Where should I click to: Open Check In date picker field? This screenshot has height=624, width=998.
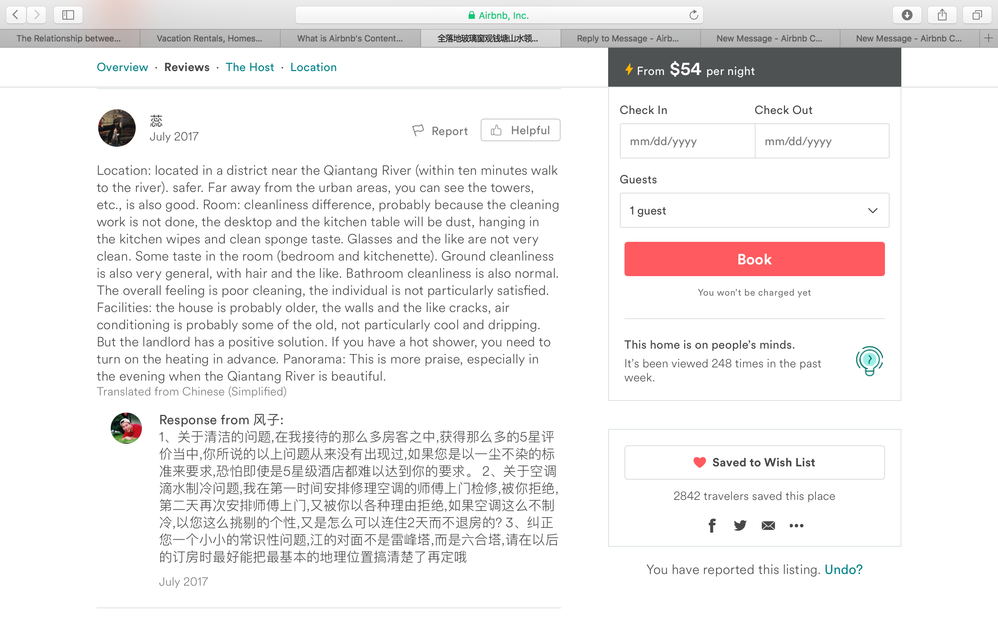[687, 141]
